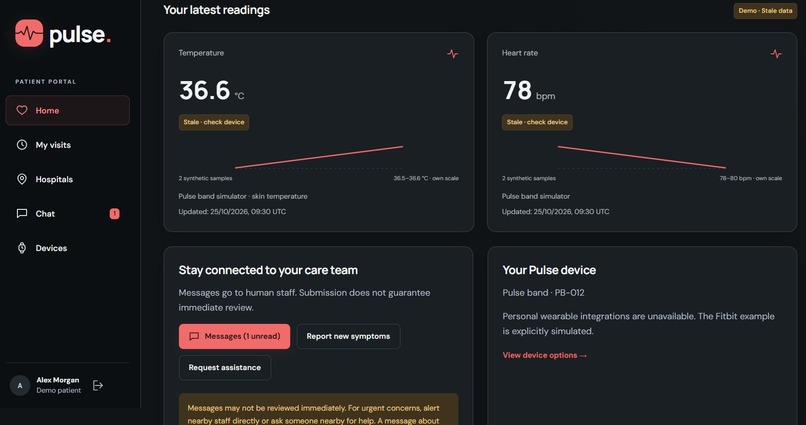Click the Temperature stale check device badge

pyautogui.click(x=214, y=122)
